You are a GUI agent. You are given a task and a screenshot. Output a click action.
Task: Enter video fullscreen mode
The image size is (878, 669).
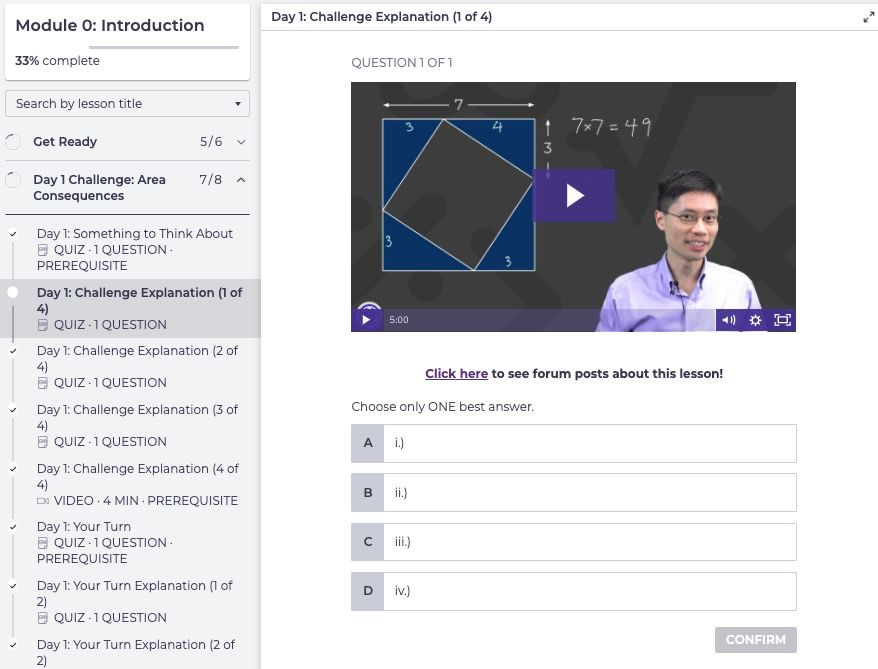pos(782,320)
